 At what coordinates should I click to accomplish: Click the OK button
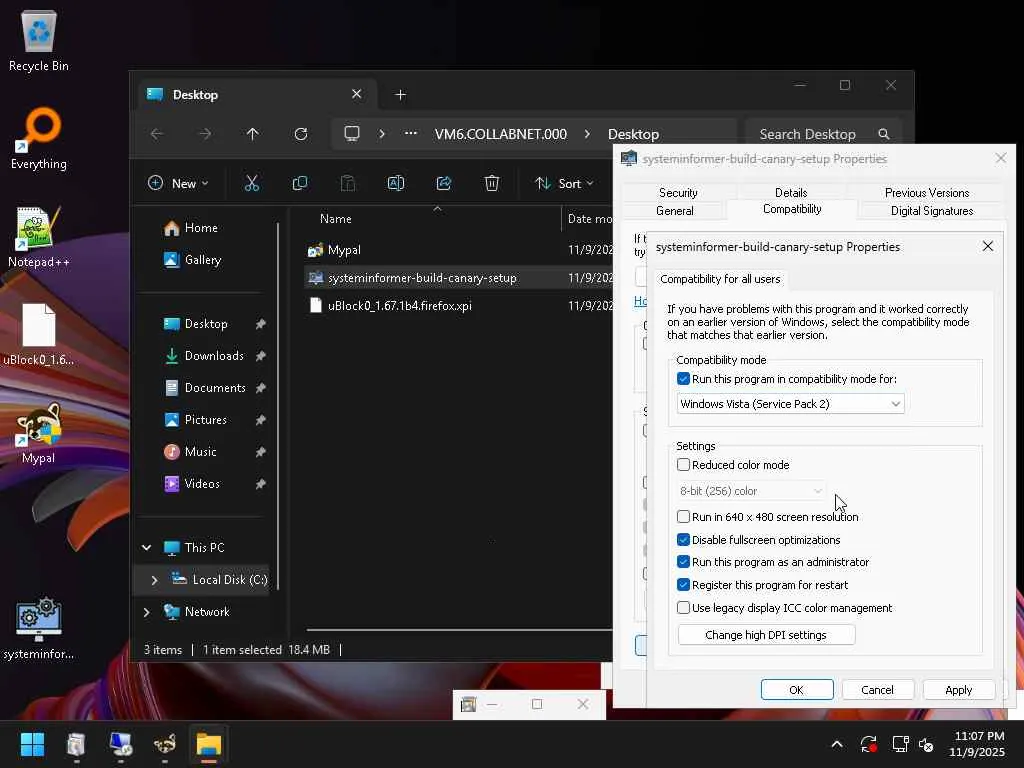point(797,690)
